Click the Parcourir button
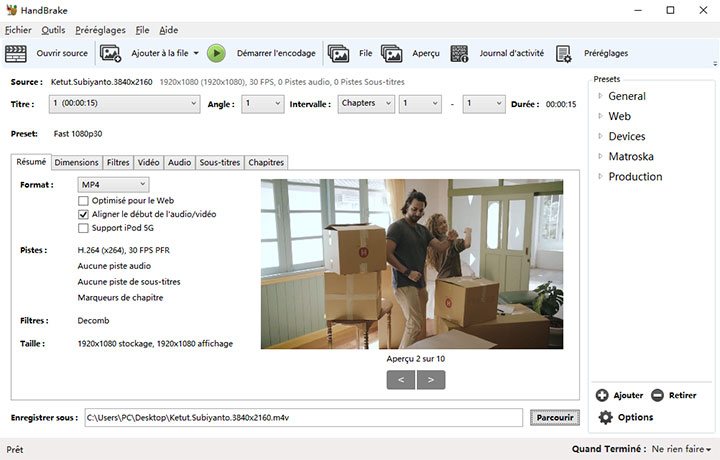Viewport: 720px width, 460px height. point(554,417)
